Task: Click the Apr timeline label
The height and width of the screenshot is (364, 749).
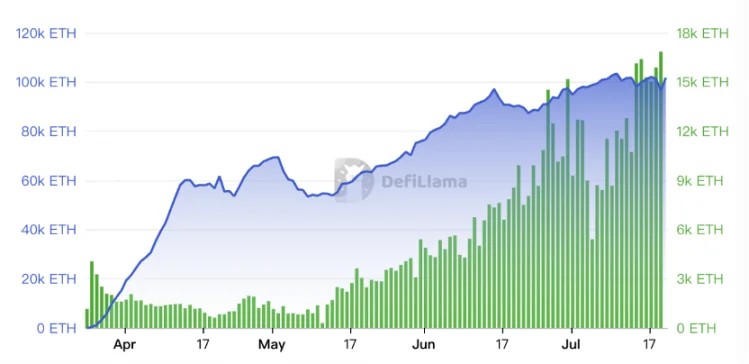Action: (125, 344)
